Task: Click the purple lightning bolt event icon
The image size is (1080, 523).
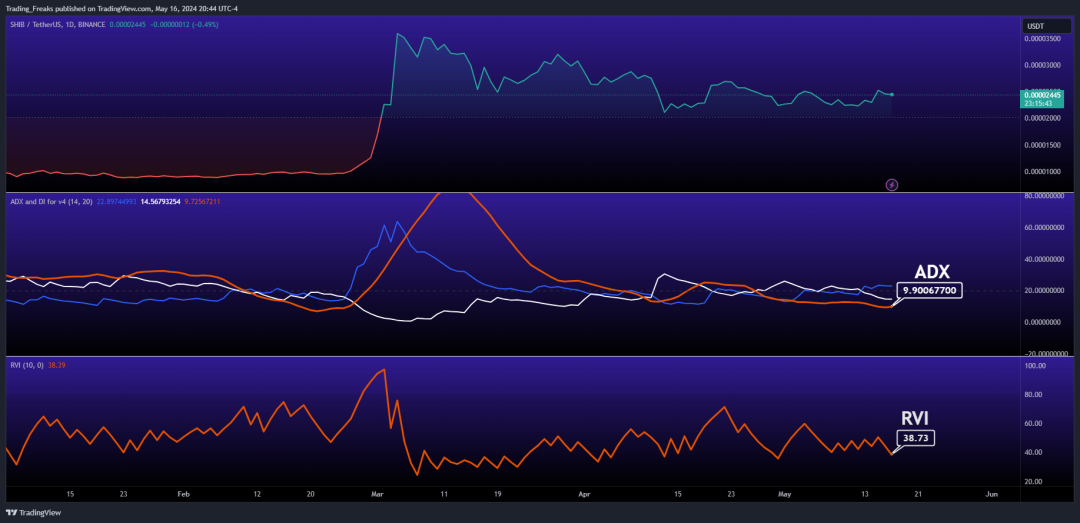Action: click(x=891, y=185)
